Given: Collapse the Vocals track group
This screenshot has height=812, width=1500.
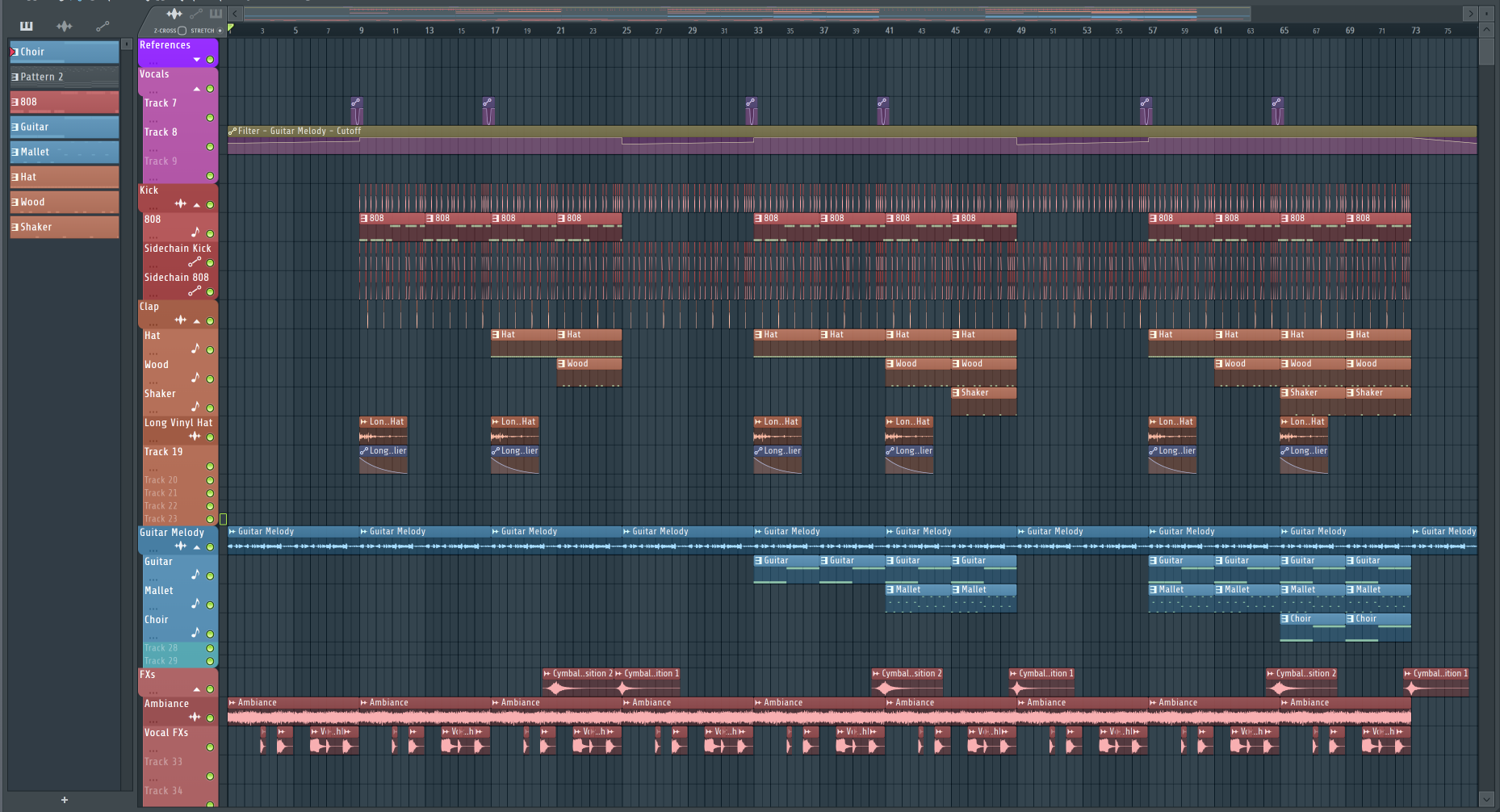Looking at the screenshot, I should 196,89.
